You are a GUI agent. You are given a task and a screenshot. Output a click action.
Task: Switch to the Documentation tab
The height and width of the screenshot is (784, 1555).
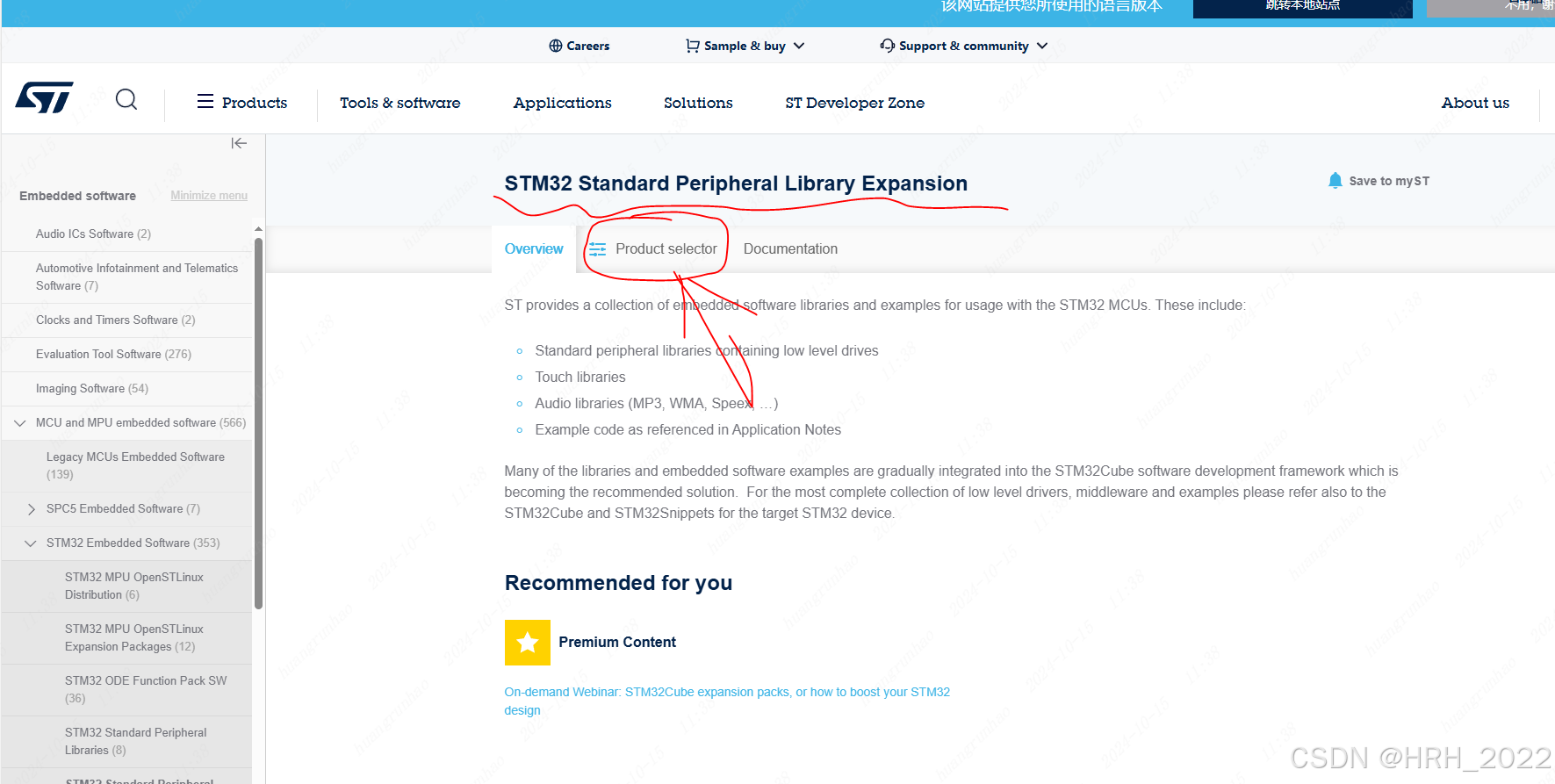point(790,249)
